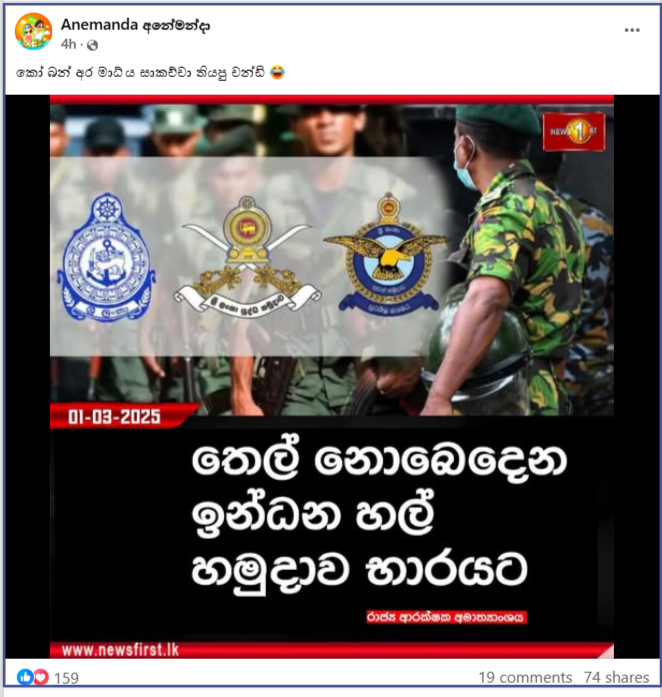
Task: Click the 4h post timestamp
Action: [x=69, y=44]
